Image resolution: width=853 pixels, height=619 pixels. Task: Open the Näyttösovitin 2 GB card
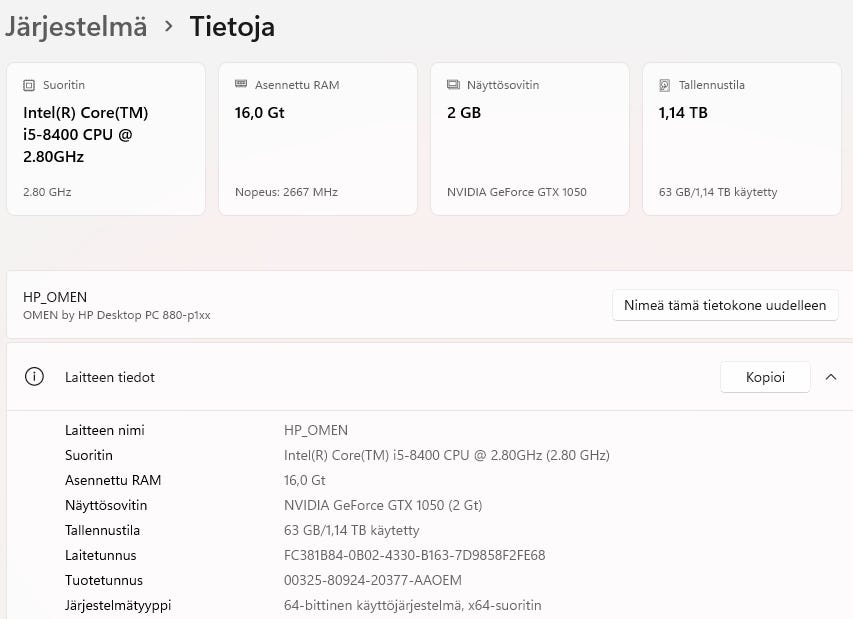pos(530,139)
